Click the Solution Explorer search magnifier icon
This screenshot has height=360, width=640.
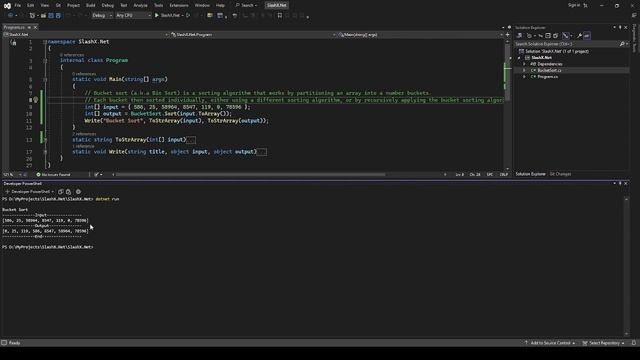tap(622, 44)
